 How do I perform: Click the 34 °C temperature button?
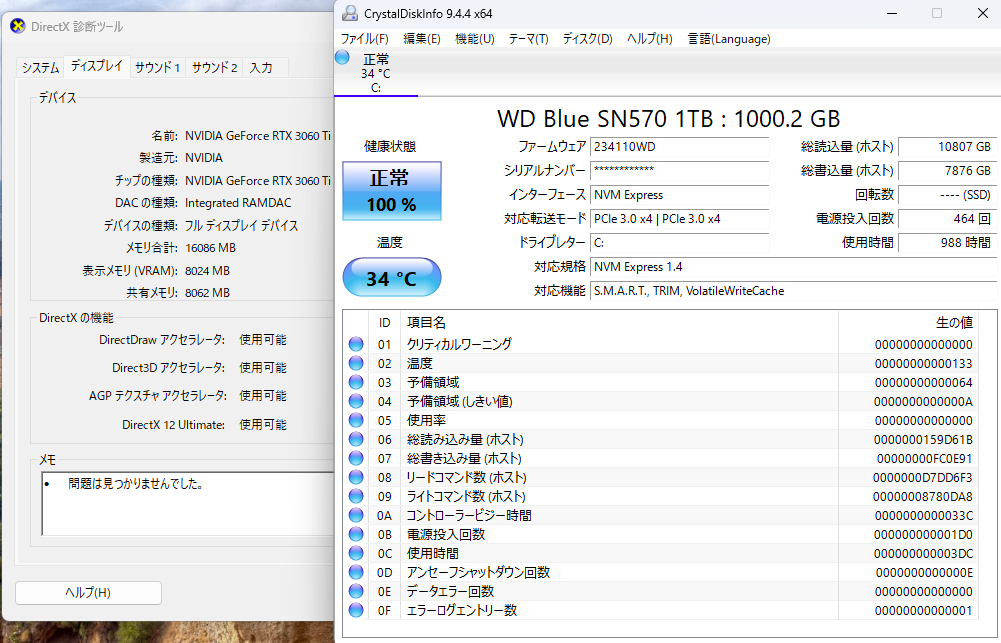[x=391, y=278]
